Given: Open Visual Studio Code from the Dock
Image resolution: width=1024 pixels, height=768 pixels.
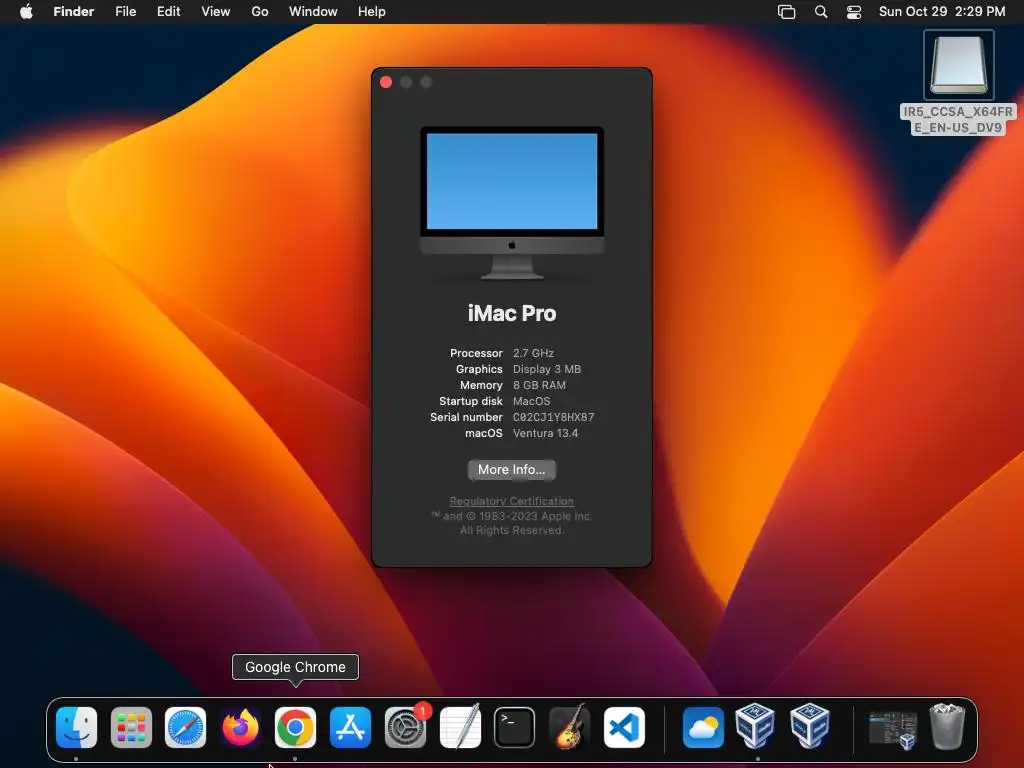Looking at the screenshot, I should (x=624, y=727).
